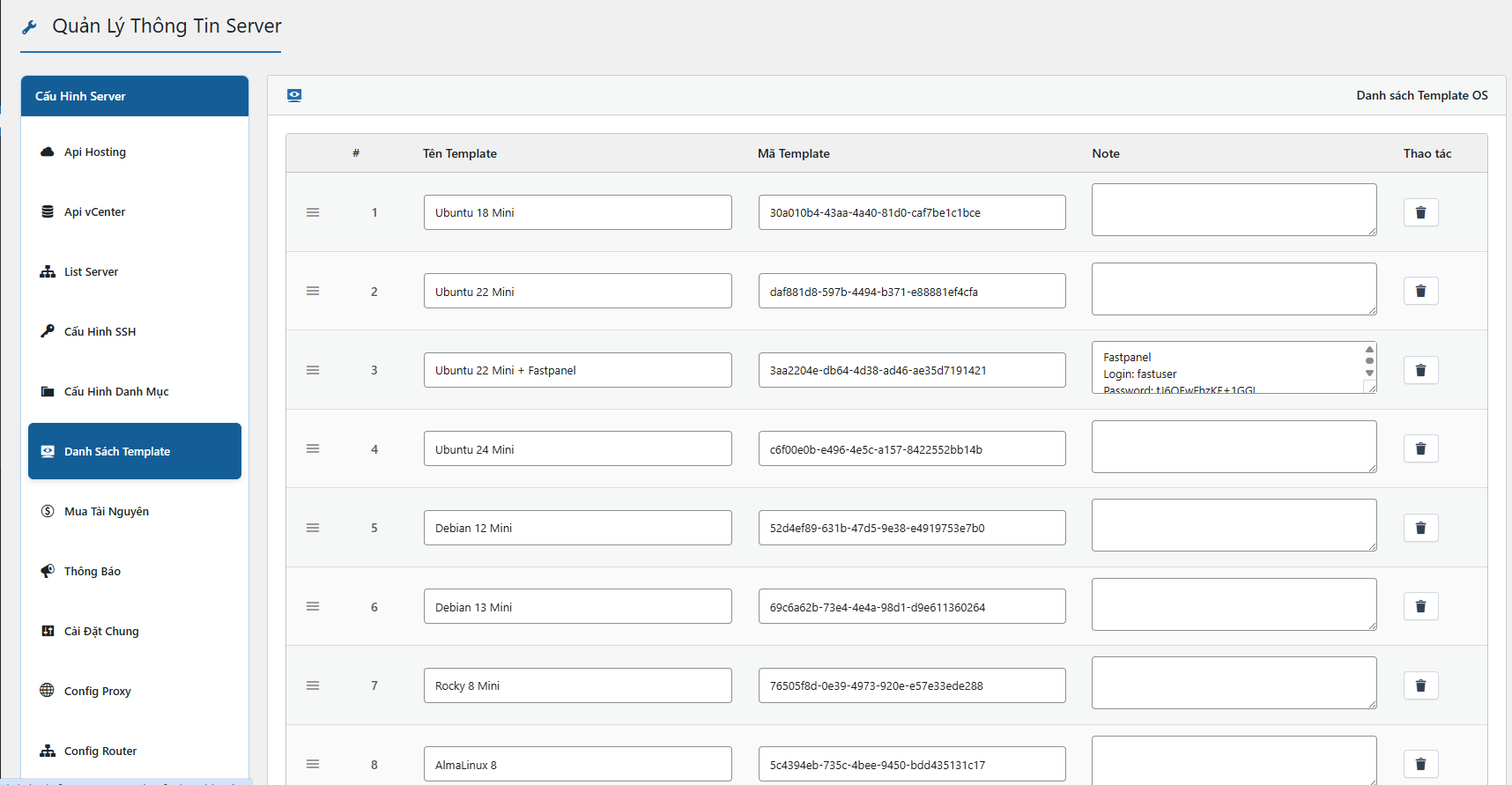
Task: Click the Note column header
Action: coord(1106,153)
